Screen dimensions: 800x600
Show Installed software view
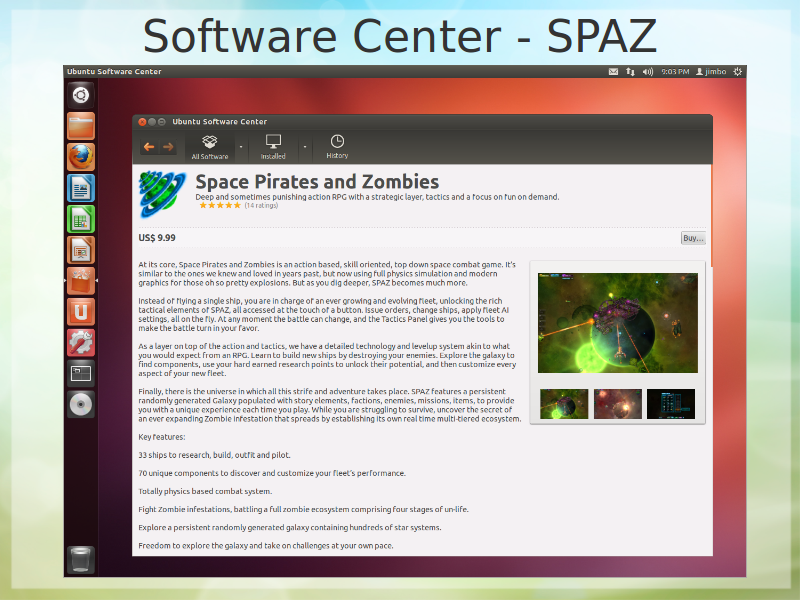(x=273, y=147)
